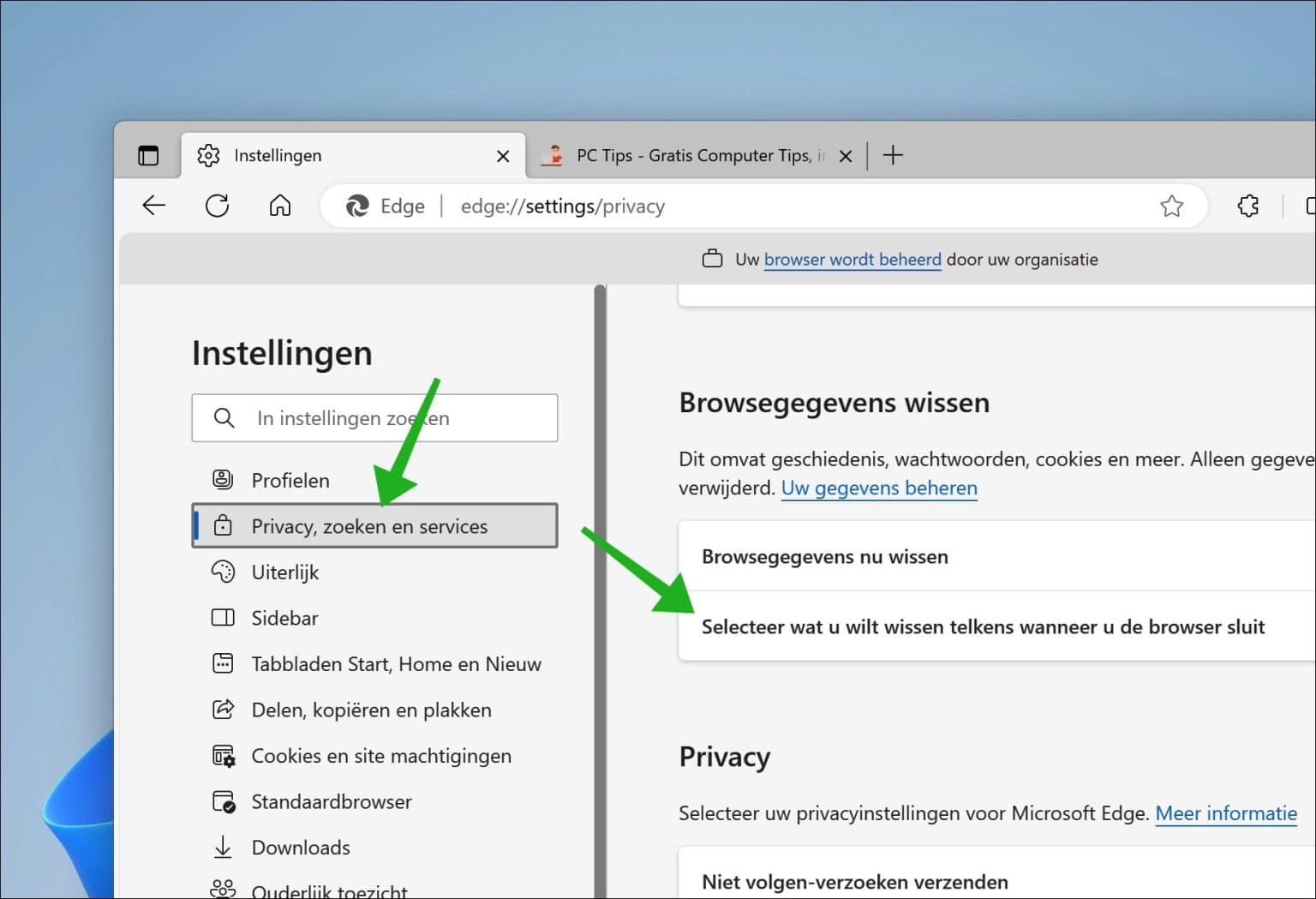This screenshot has width=1316, height=899.
Task: Click the Cookies en site machtigingen icon
Action: pos(223,755)
